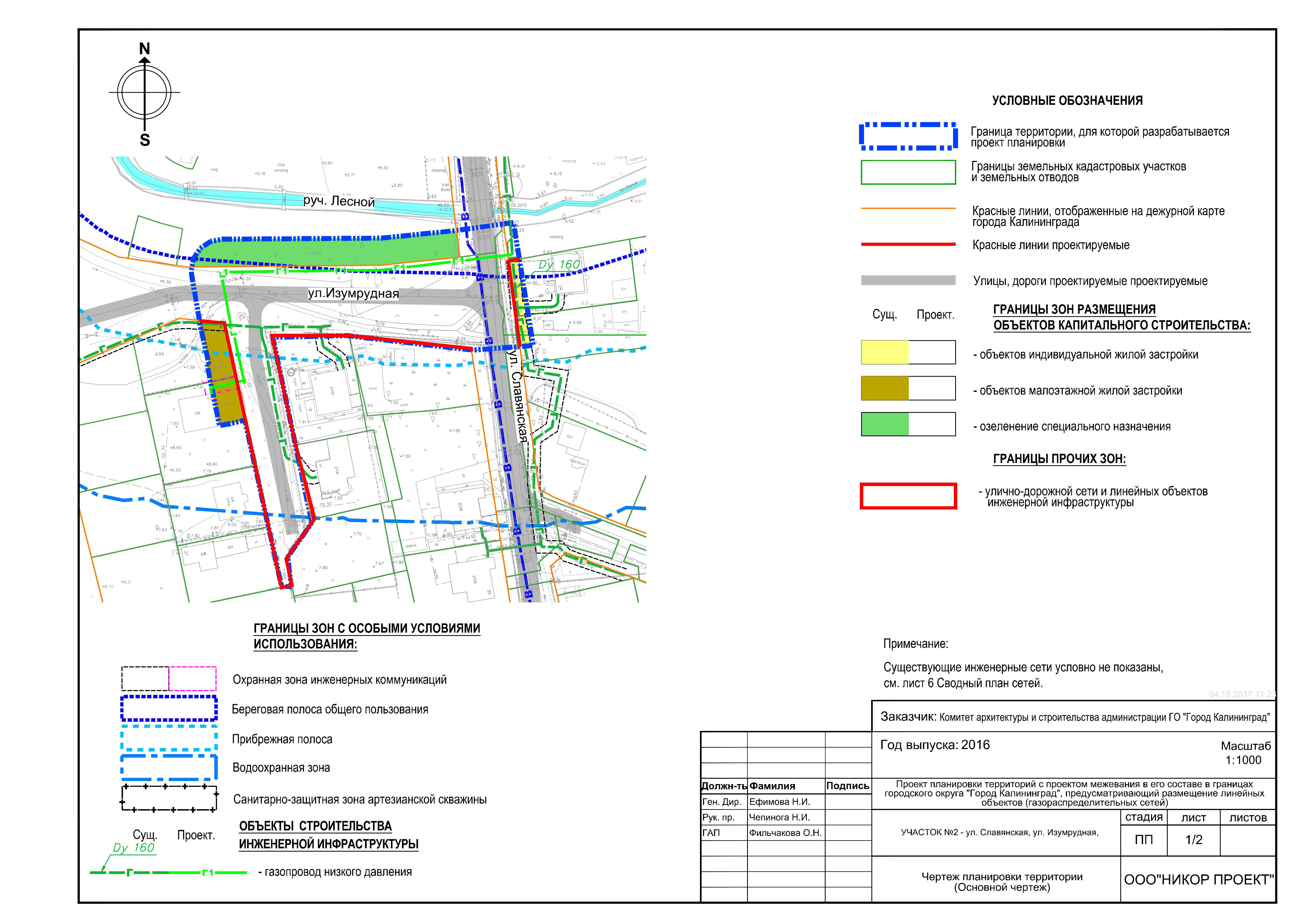Viewport: 1307px width, 924px height.
Task: Click the water protection zone dash-dot legend box
Action: click(x=169, y=768)
